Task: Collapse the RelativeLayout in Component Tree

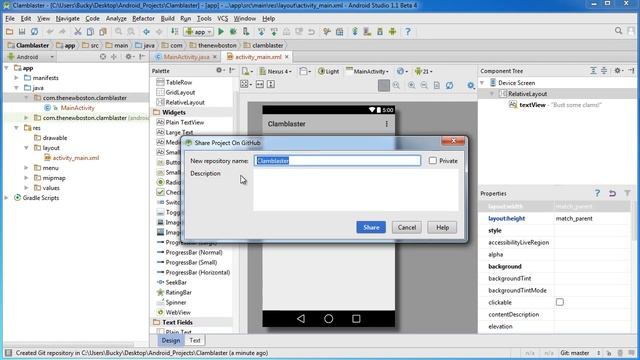Action: (492, 93)
